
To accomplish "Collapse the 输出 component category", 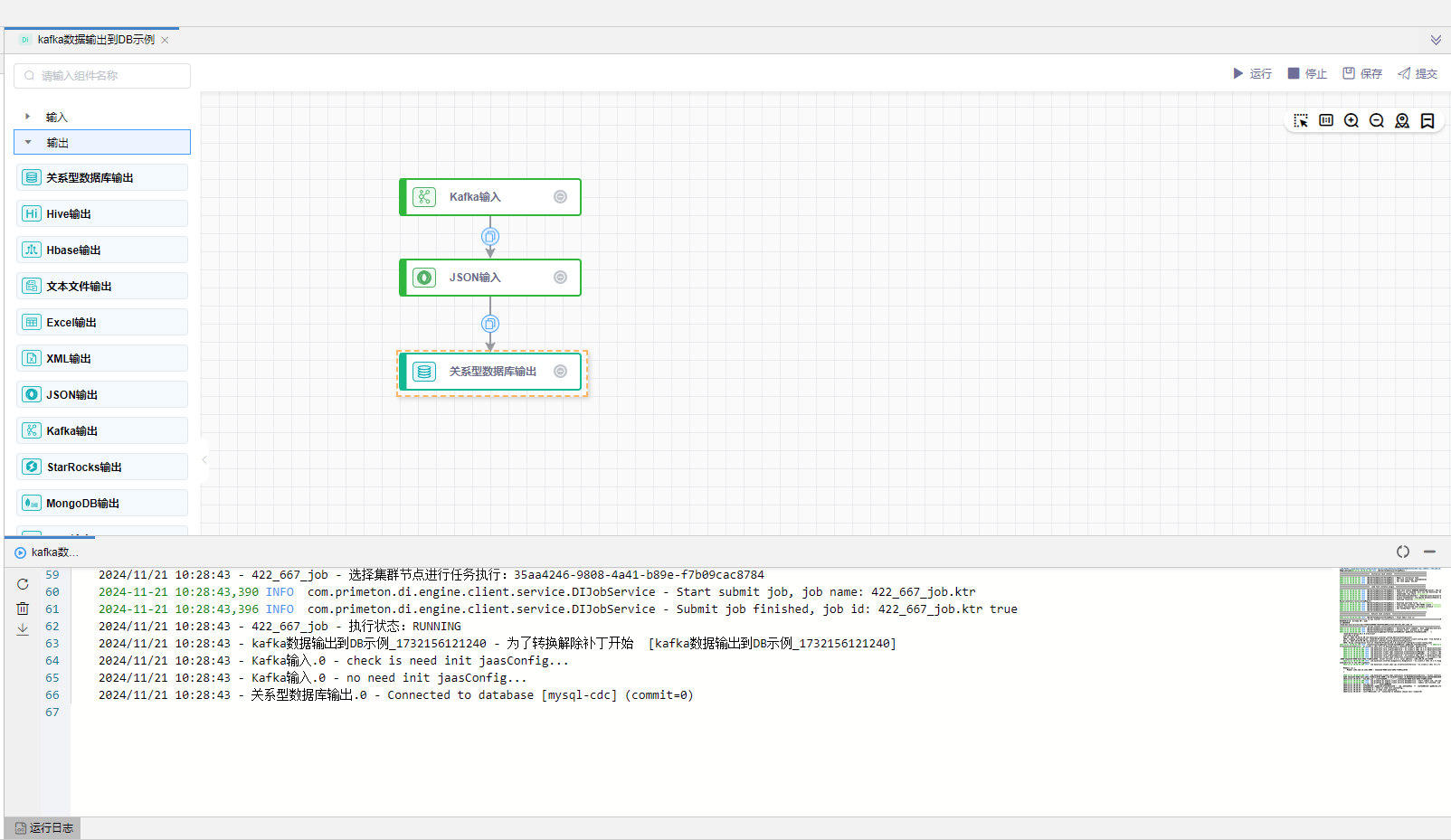I will pos(28,142).
